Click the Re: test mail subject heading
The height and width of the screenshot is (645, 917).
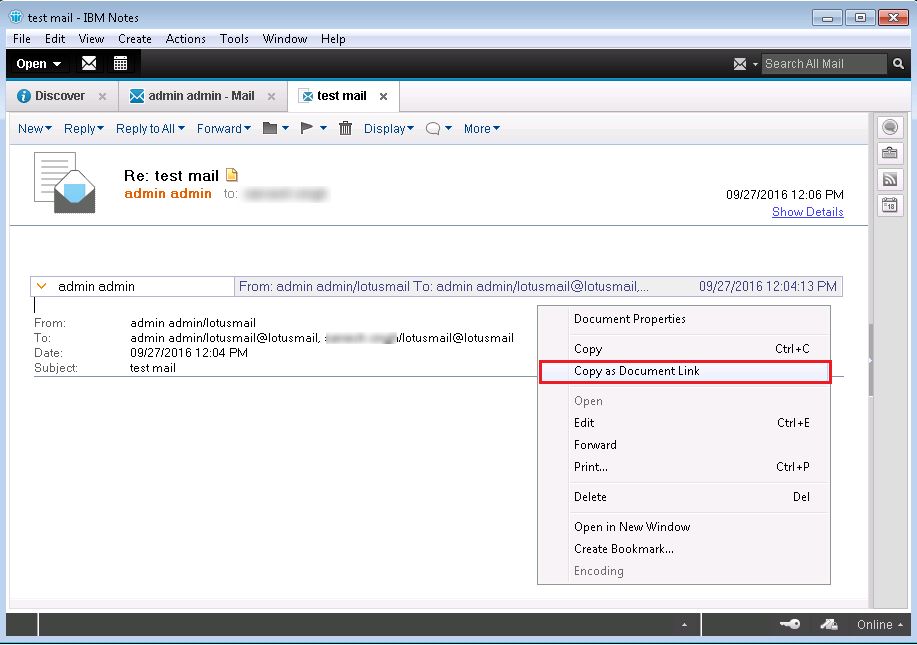171,175
